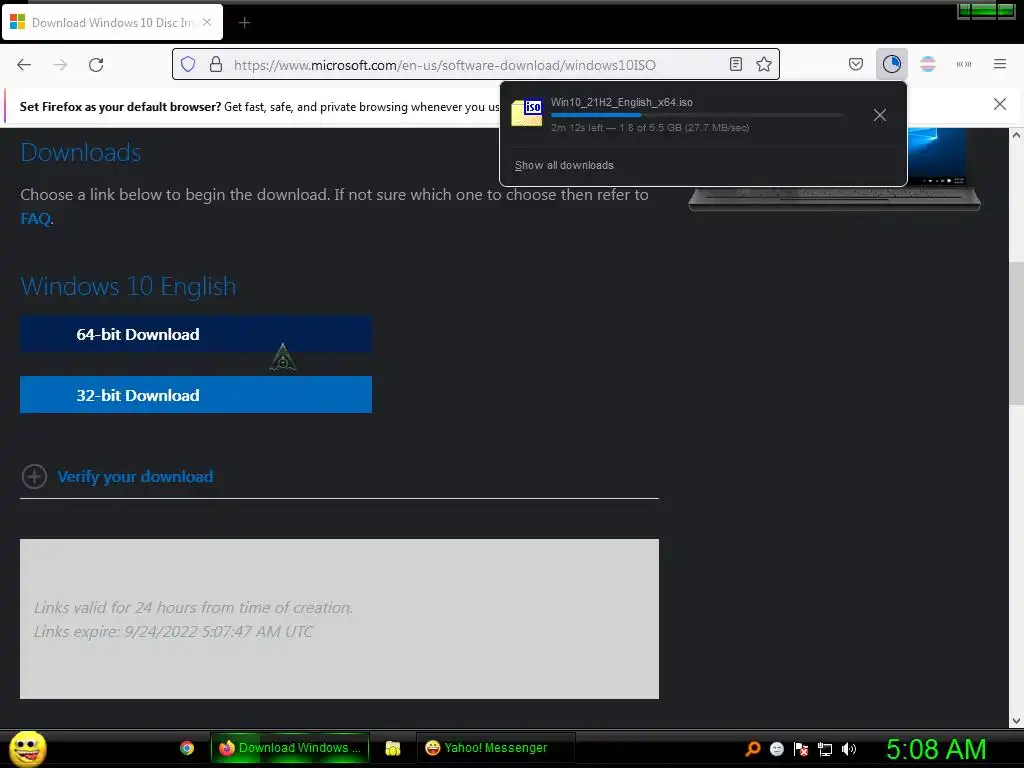Show all downloads
The width and height of the screenshot is (1024, 768).
click(x=564, y=165)
